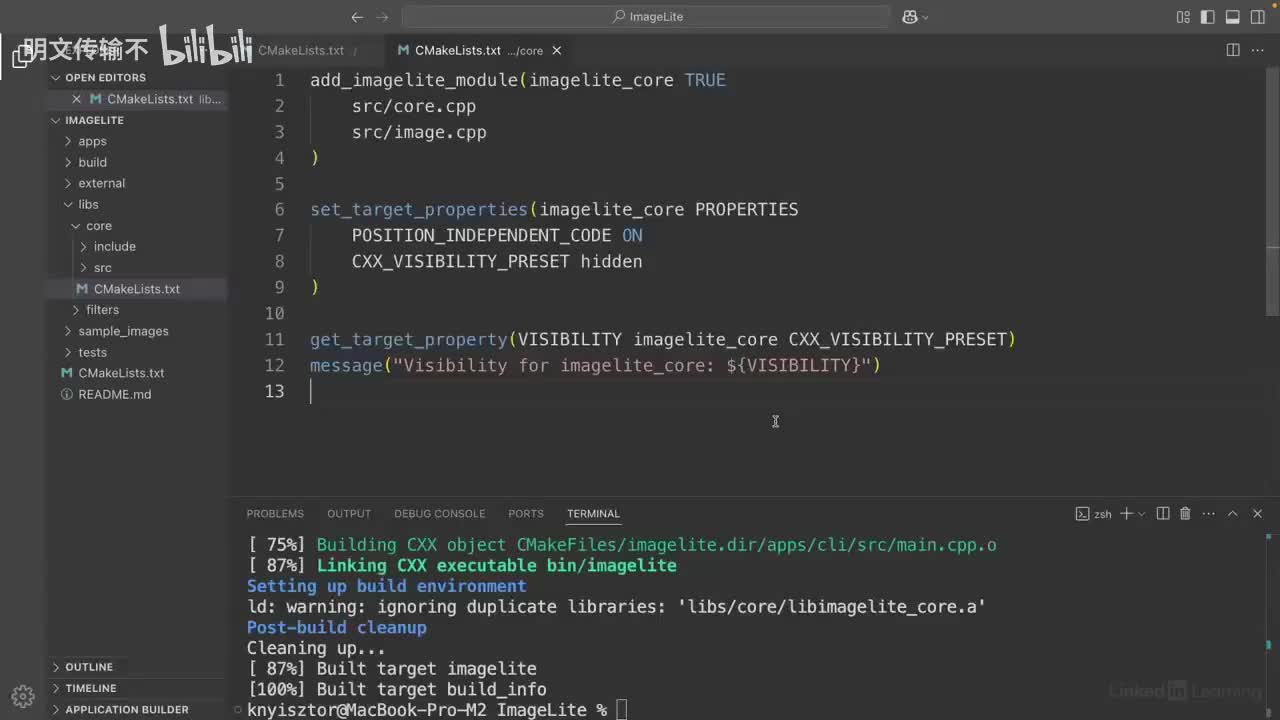Split the editor to the right
1280x720 pixels.
[1233, 50]
